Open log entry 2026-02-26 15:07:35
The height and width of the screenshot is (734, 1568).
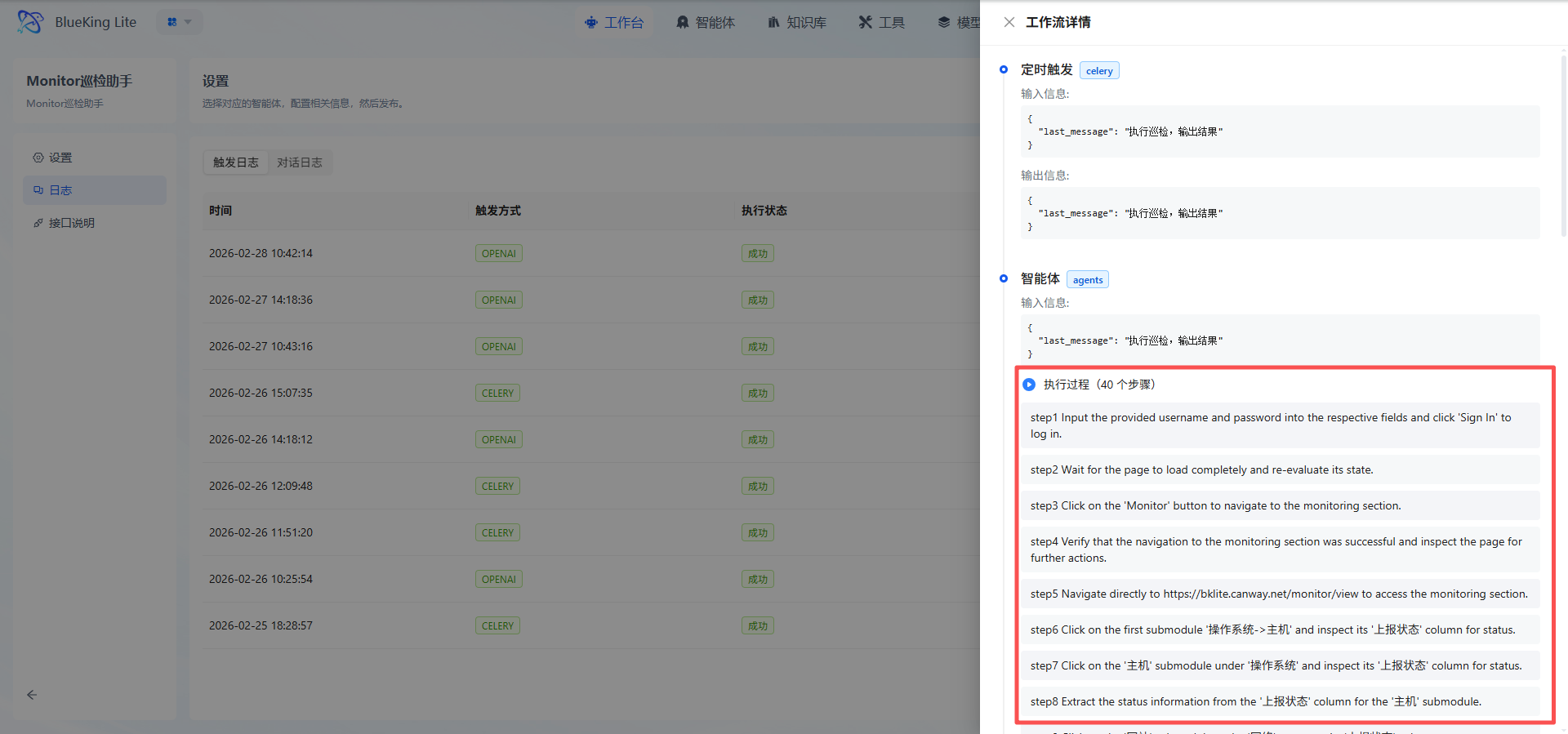pos(261,393)
